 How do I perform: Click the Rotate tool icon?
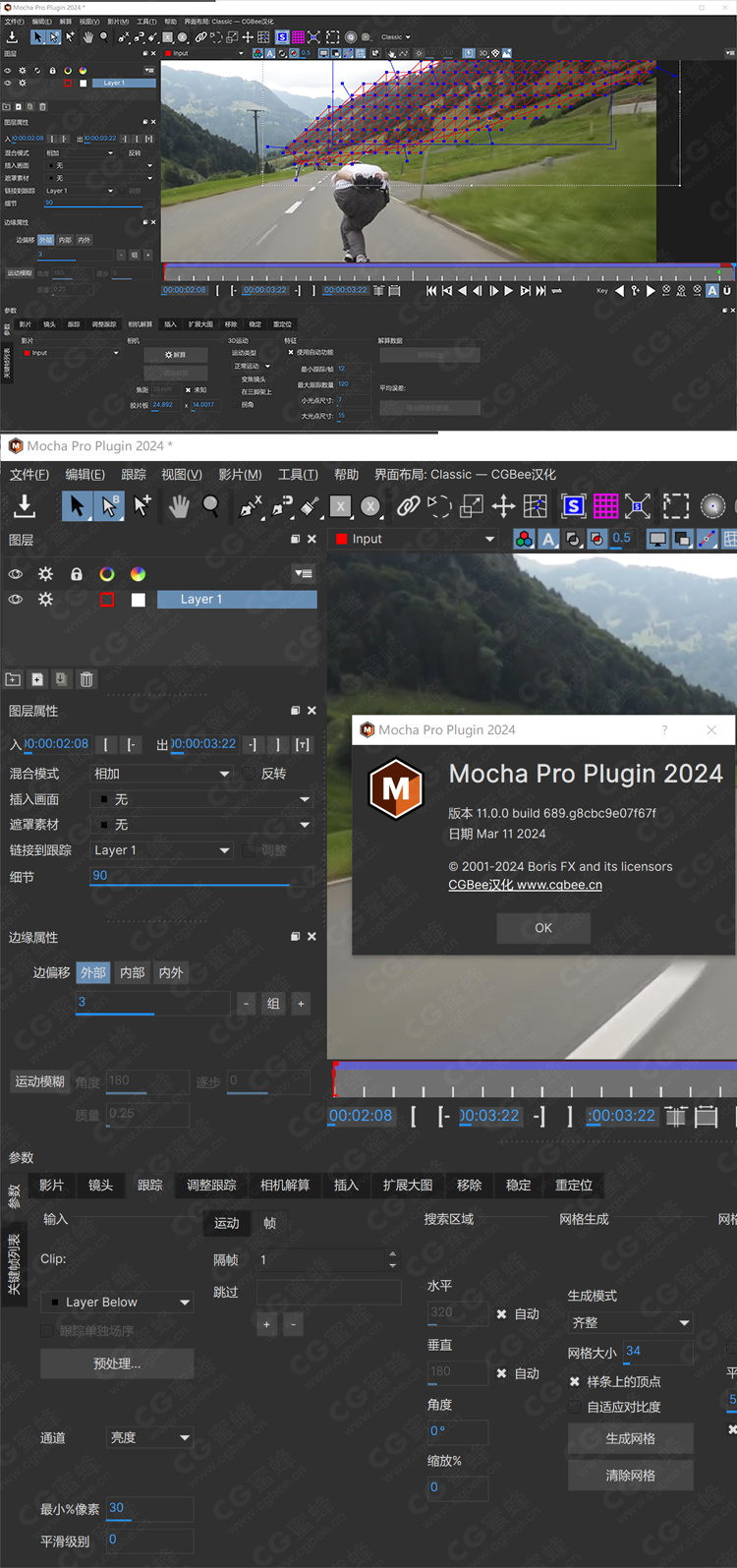coord(439,506)
